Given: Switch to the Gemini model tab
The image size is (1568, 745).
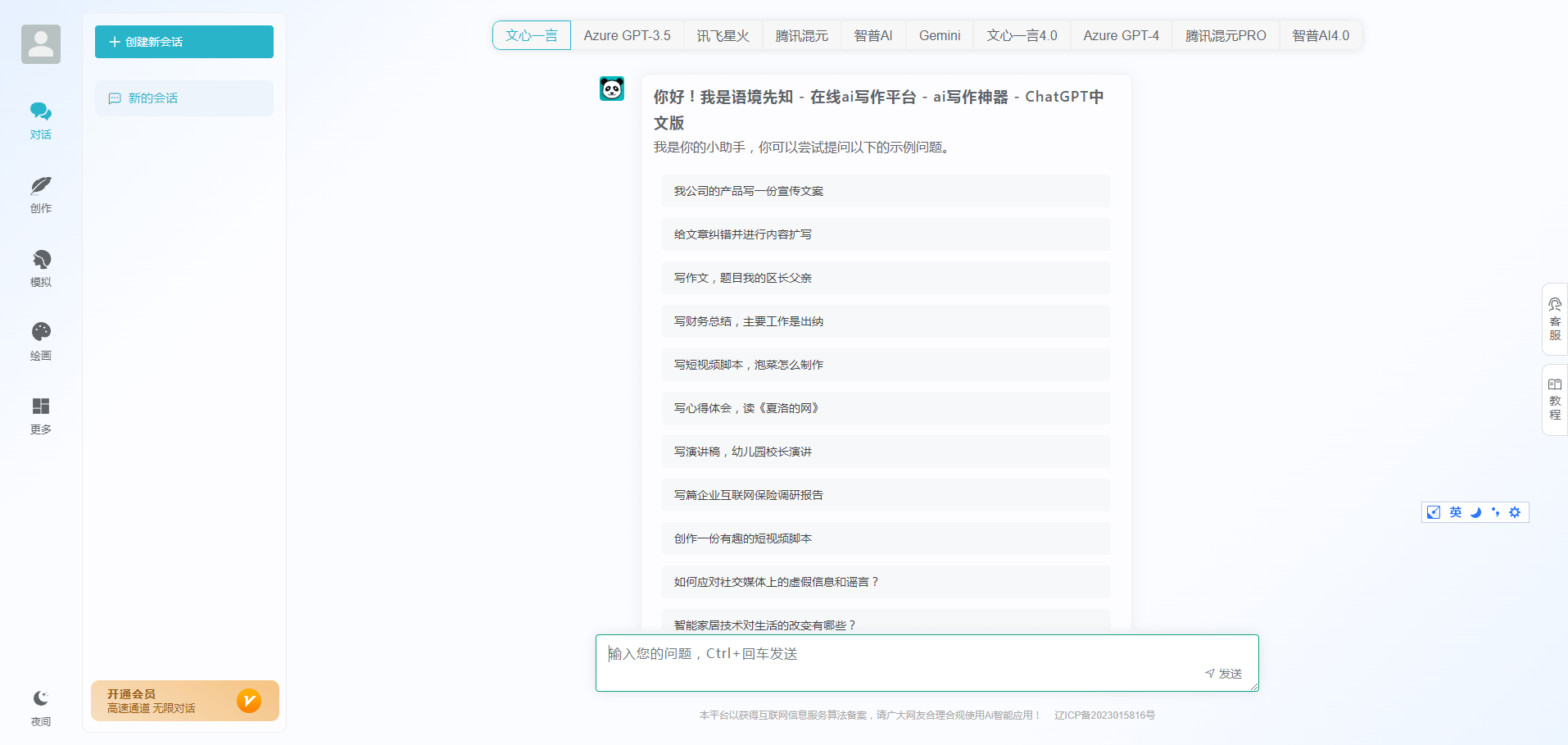Looking at the screenshot, I should pos(939,35).
